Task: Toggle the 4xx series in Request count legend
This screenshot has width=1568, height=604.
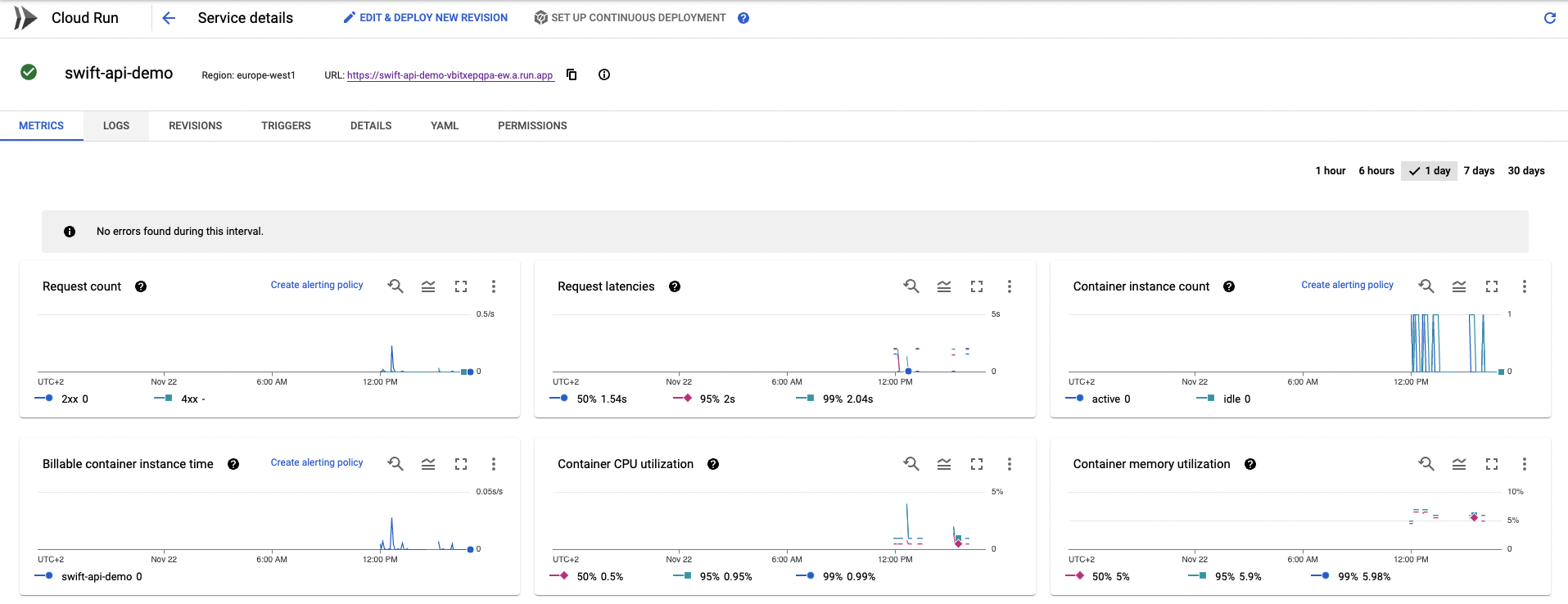Action: tap(180, 399)
